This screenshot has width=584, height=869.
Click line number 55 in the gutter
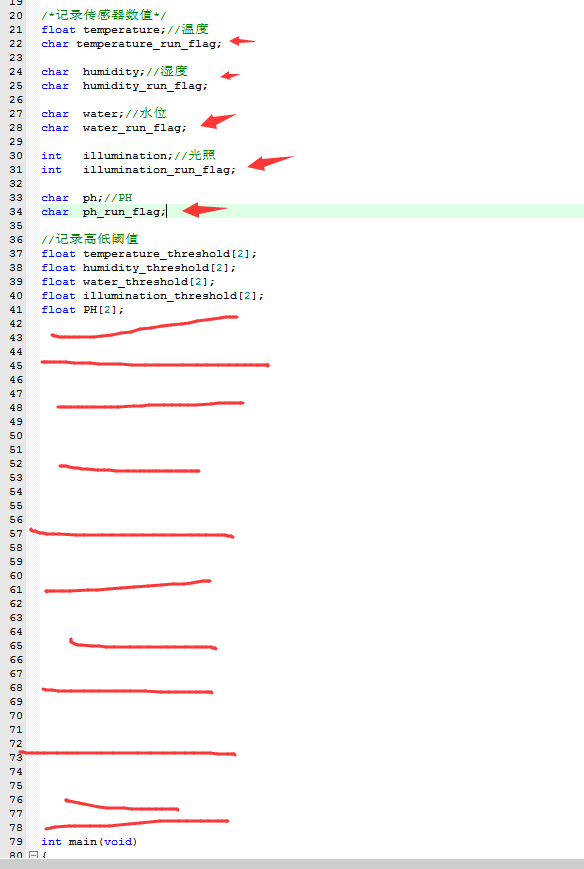tap(16, 506)
